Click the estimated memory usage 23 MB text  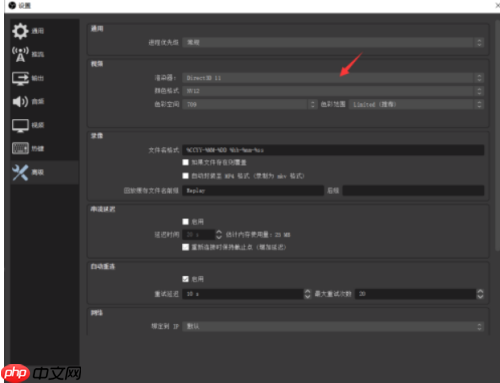(258, 235)
